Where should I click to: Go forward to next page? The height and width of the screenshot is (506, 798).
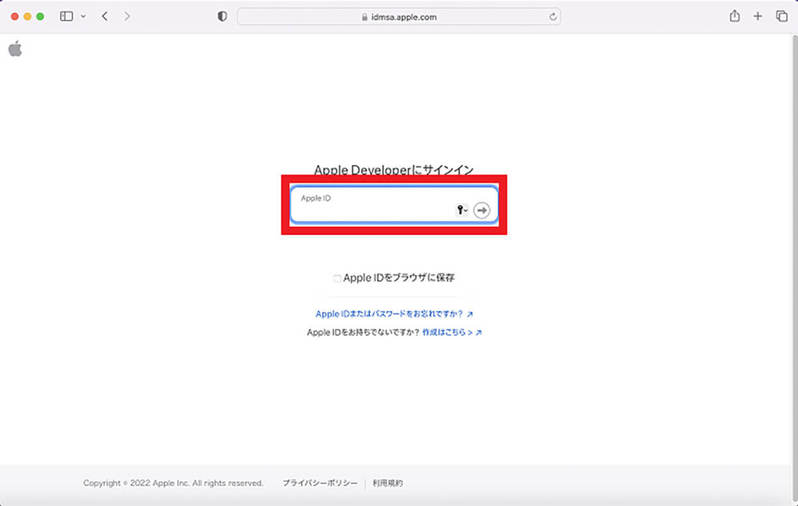click(x=127, y=16)
